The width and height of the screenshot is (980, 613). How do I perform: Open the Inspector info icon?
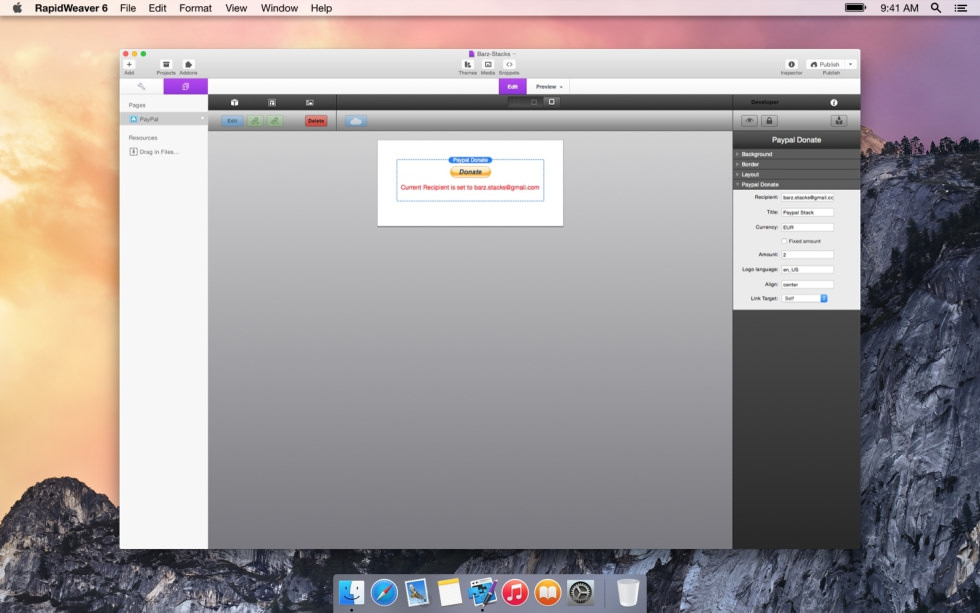(791, 64)
